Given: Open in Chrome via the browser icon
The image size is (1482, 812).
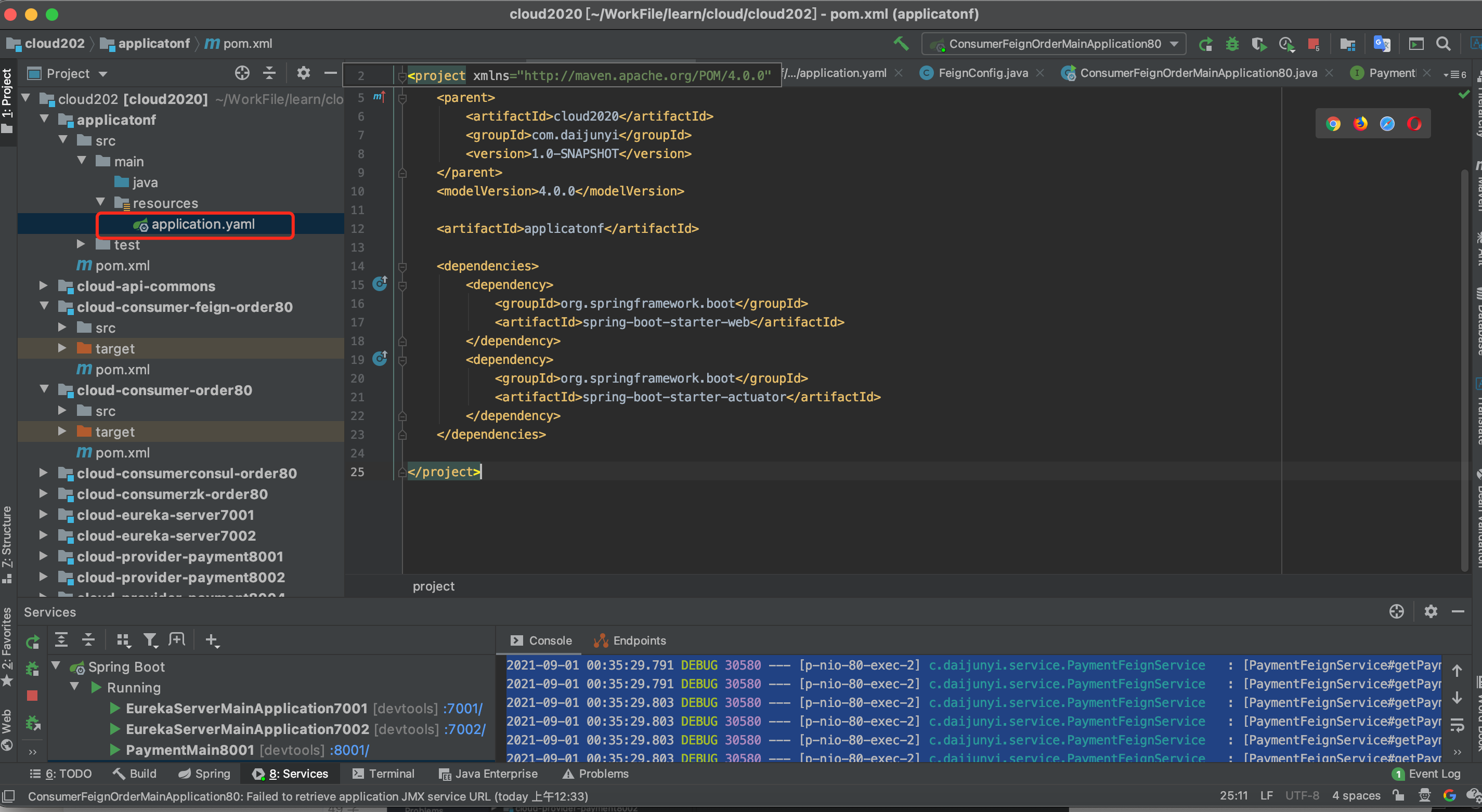Looking at the screenshot, I should click(x=1333, y=124).
